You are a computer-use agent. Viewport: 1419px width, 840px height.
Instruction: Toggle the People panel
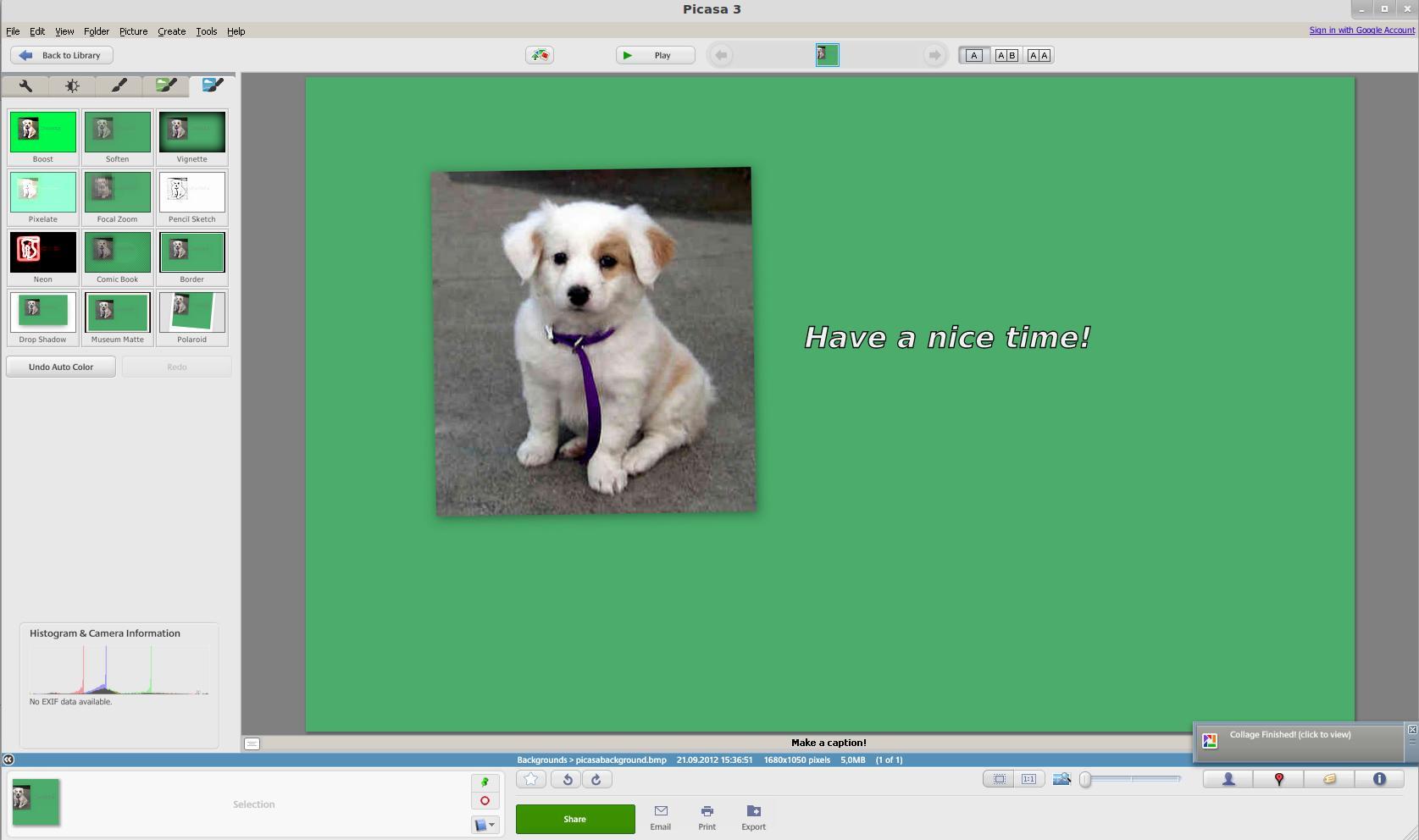[1228, 779]
